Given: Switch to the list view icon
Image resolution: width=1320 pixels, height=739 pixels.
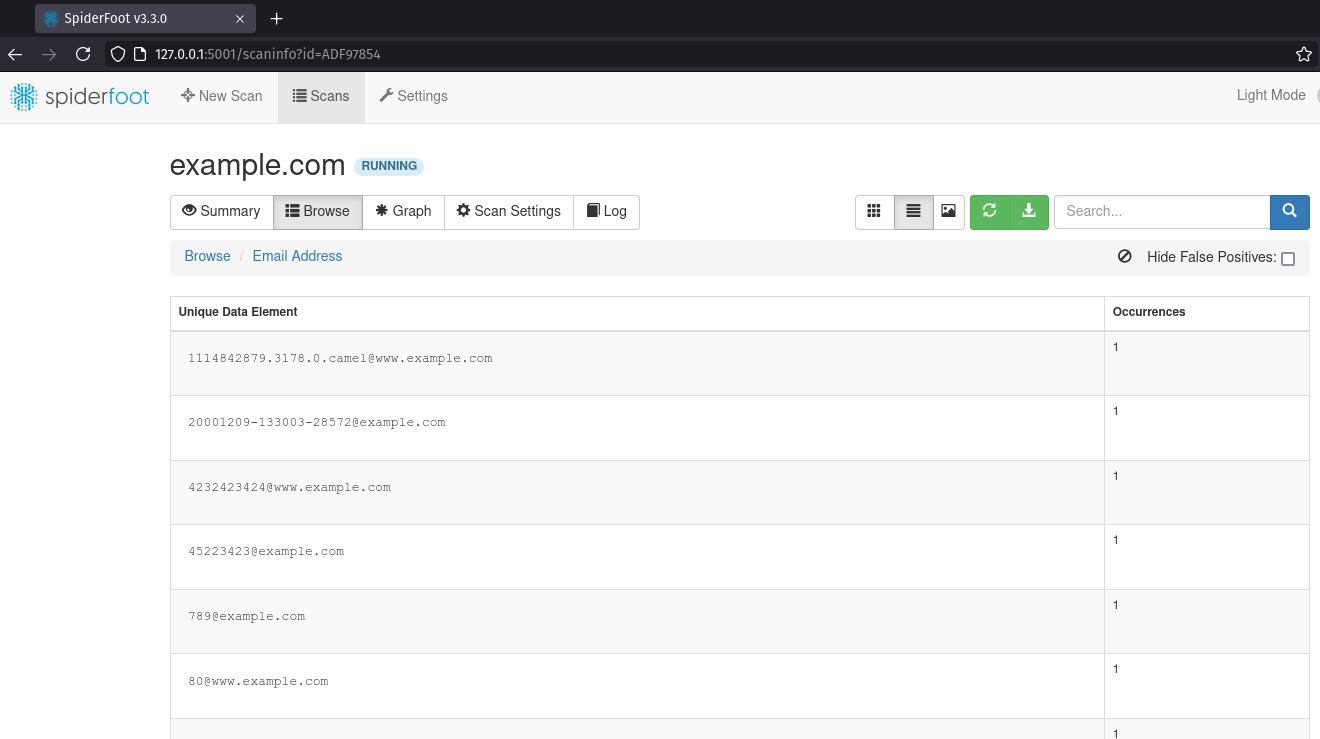Looking at the screenshot, I should tap(913, 212).
